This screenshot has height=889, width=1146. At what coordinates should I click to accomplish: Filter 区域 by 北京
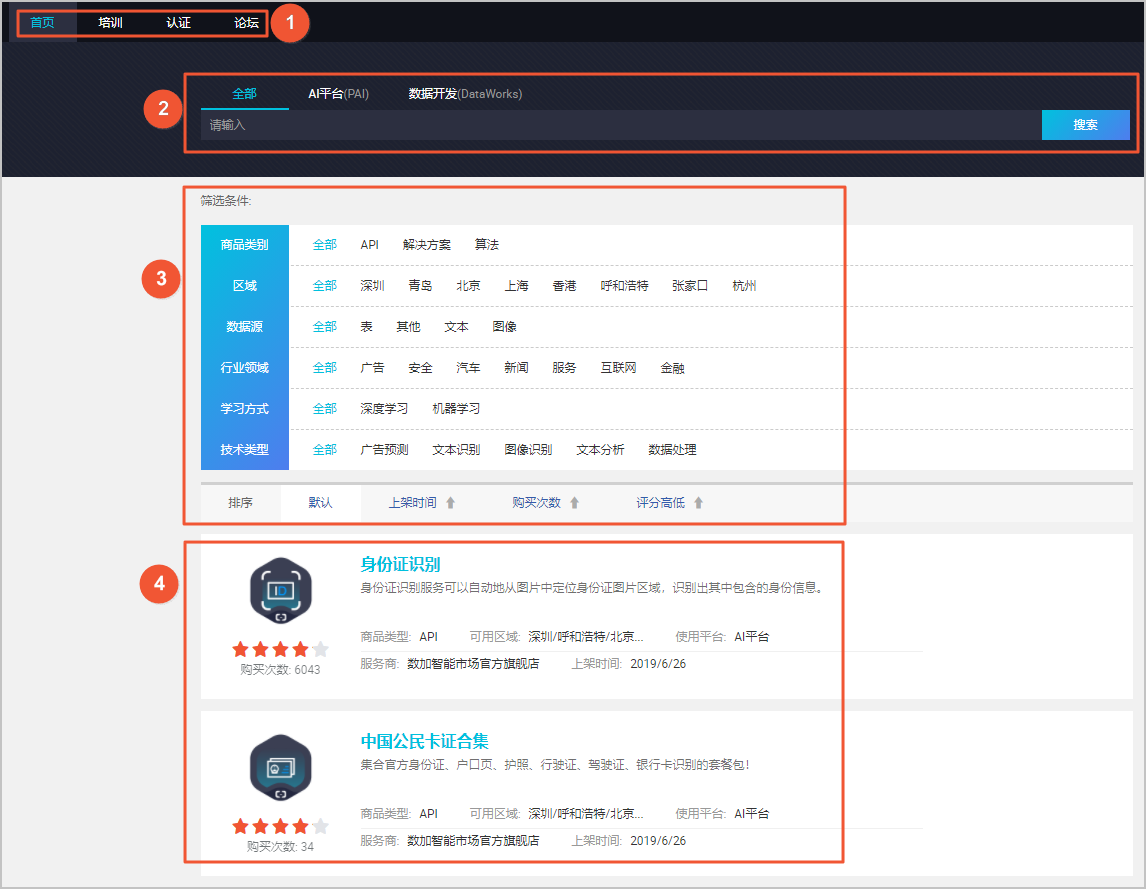468,286
